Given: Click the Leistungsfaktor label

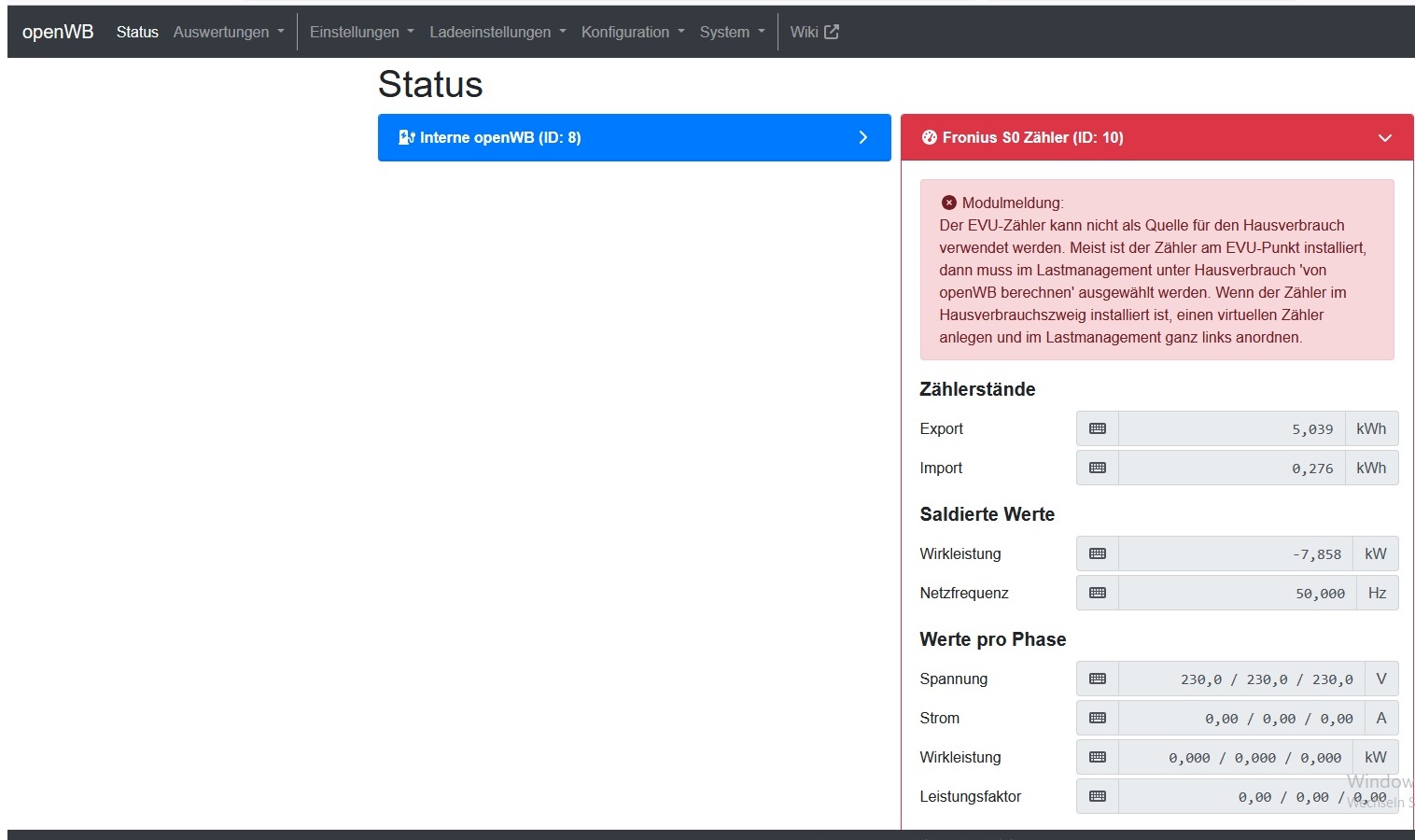Looking at the screenshot, I should pos(970,796).
